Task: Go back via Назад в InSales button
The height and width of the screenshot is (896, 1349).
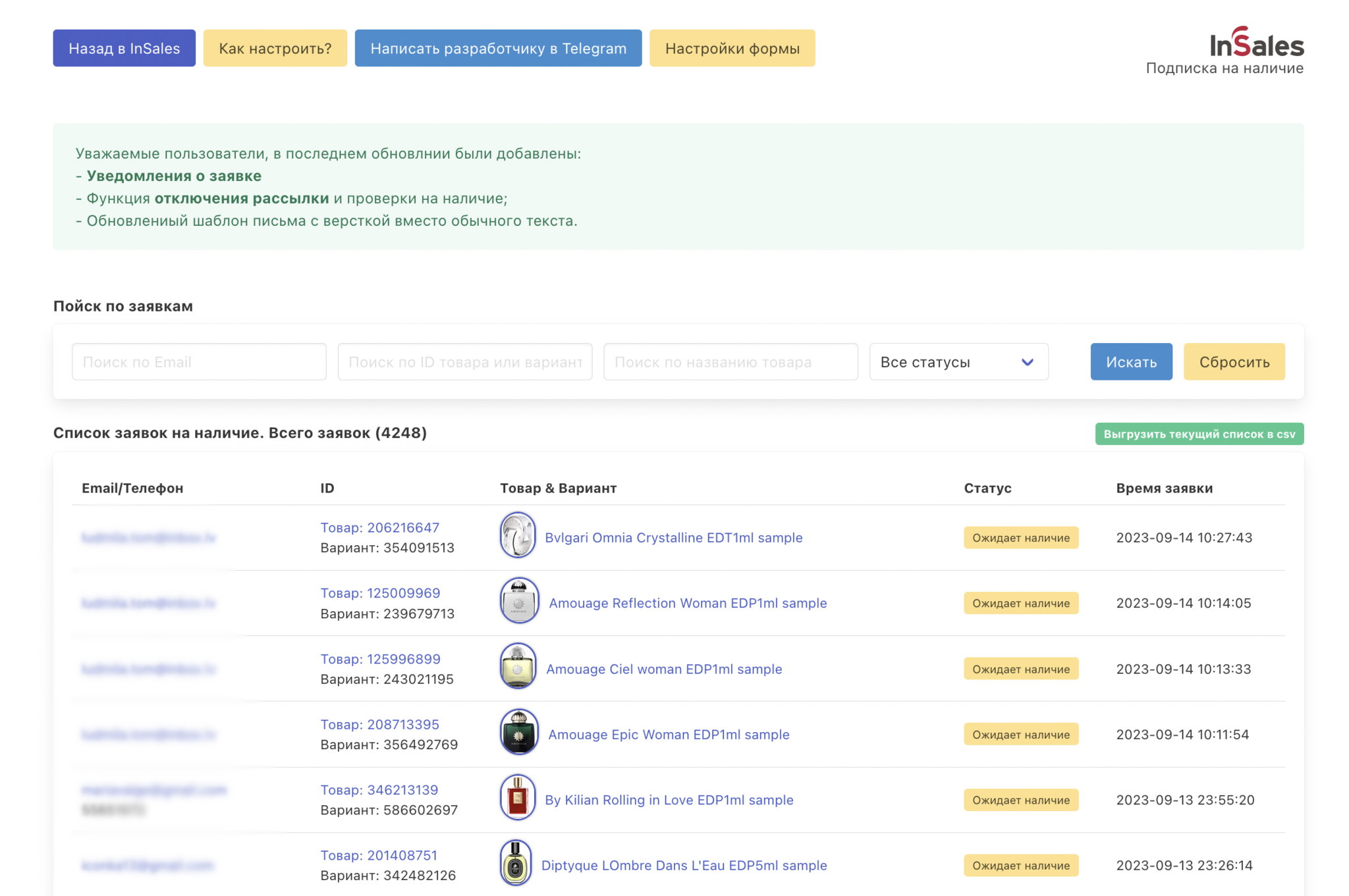Action: tap(124, 48)
